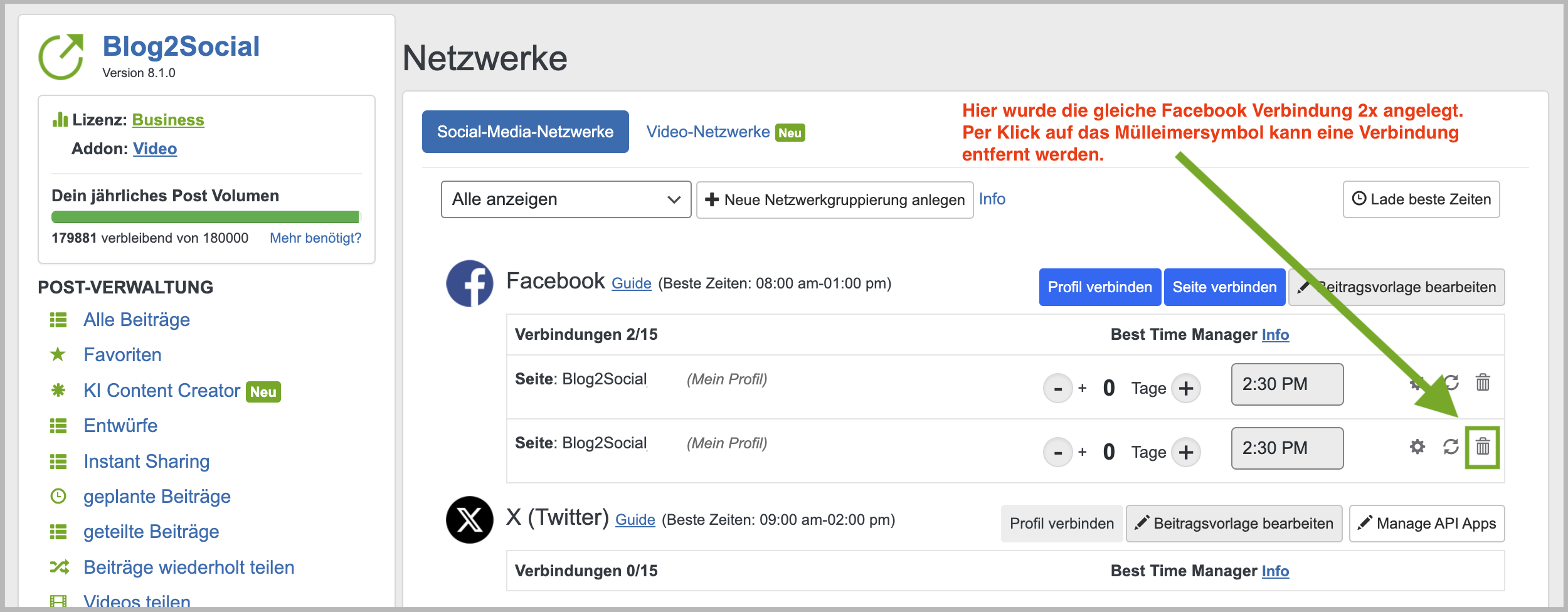Click Facebook Best Time Manager Info link
1568x612 pixels.
[1275, 335]
